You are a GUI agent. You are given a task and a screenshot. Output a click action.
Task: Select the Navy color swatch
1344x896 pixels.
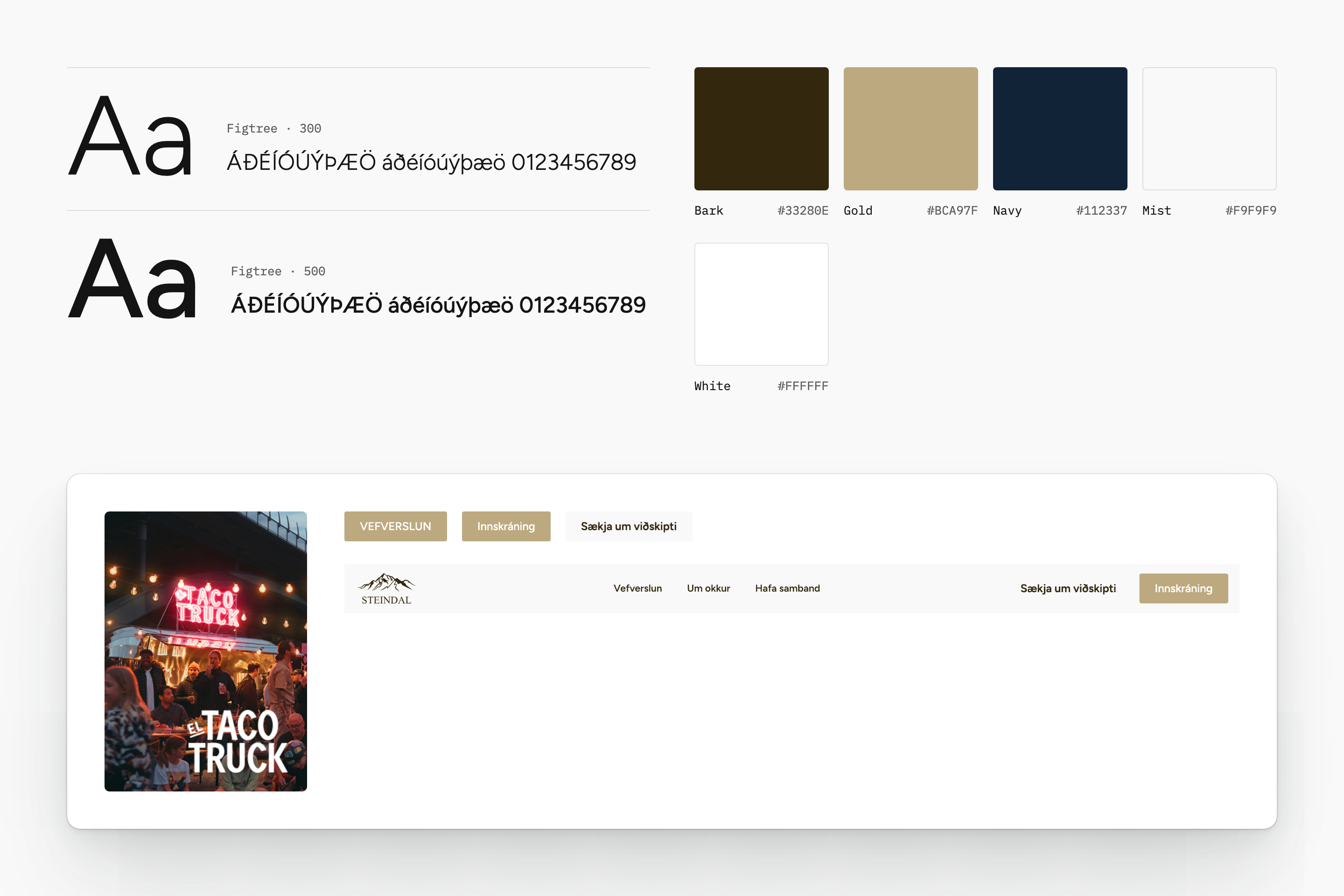coord(1060,129)
